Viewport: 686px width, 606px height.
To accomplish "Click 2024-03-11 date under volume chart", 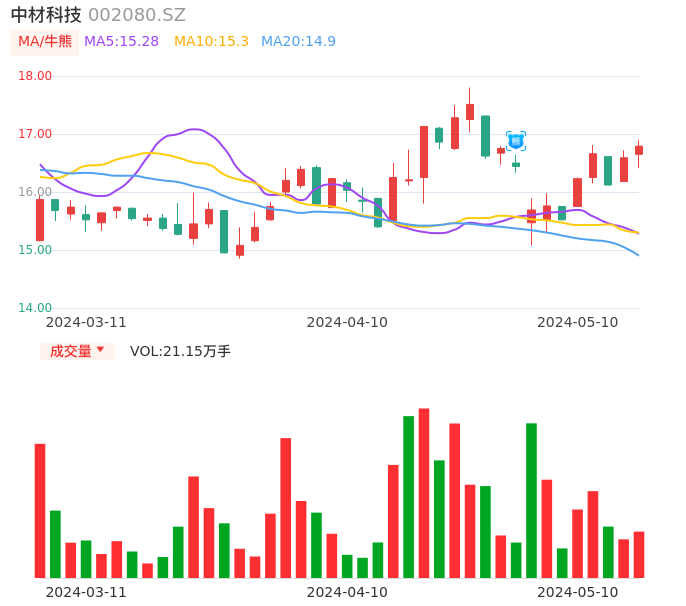I will [86, 592].
